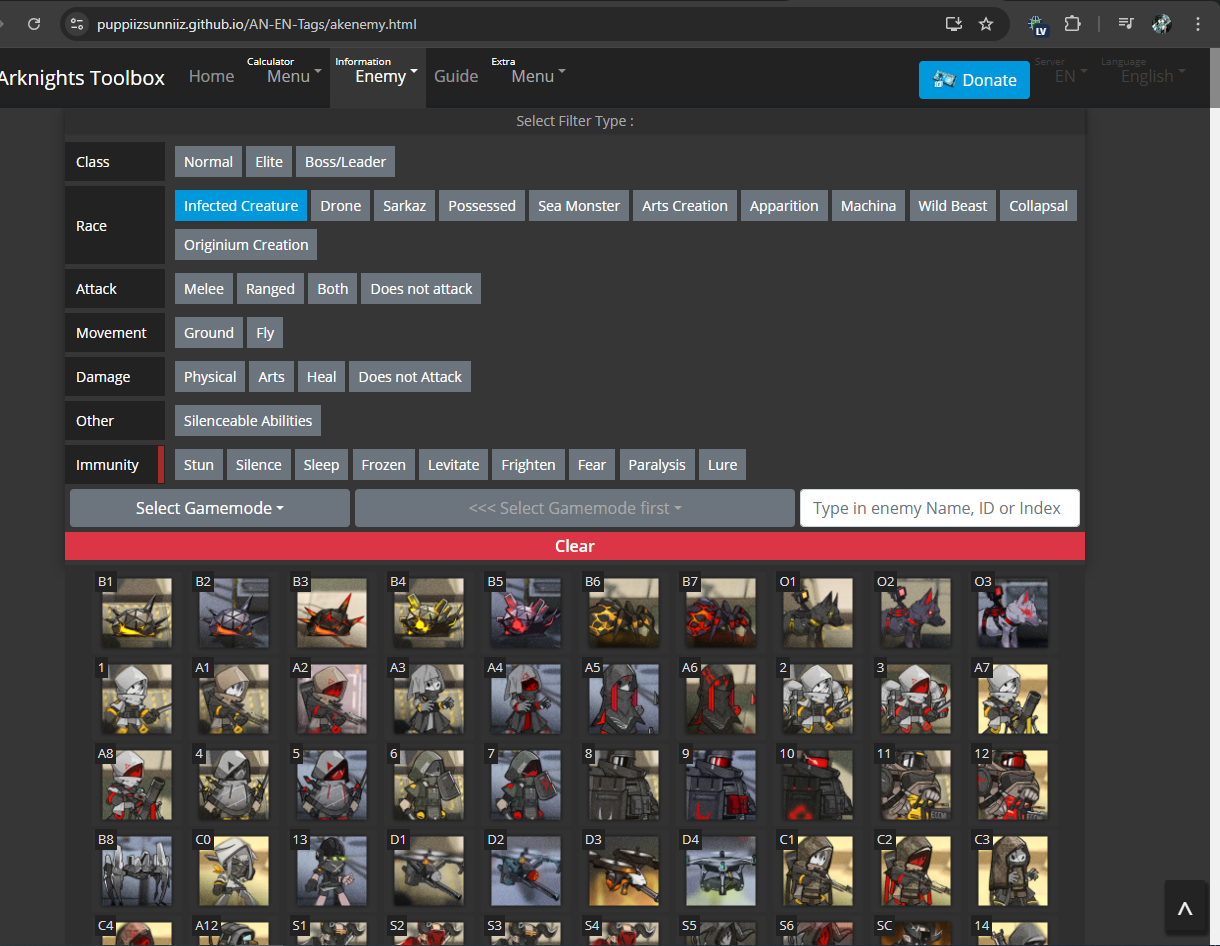Choose the enemy icon labeled B7
The height and width of the screenshot is (946, 1220).
pos(721,612)
